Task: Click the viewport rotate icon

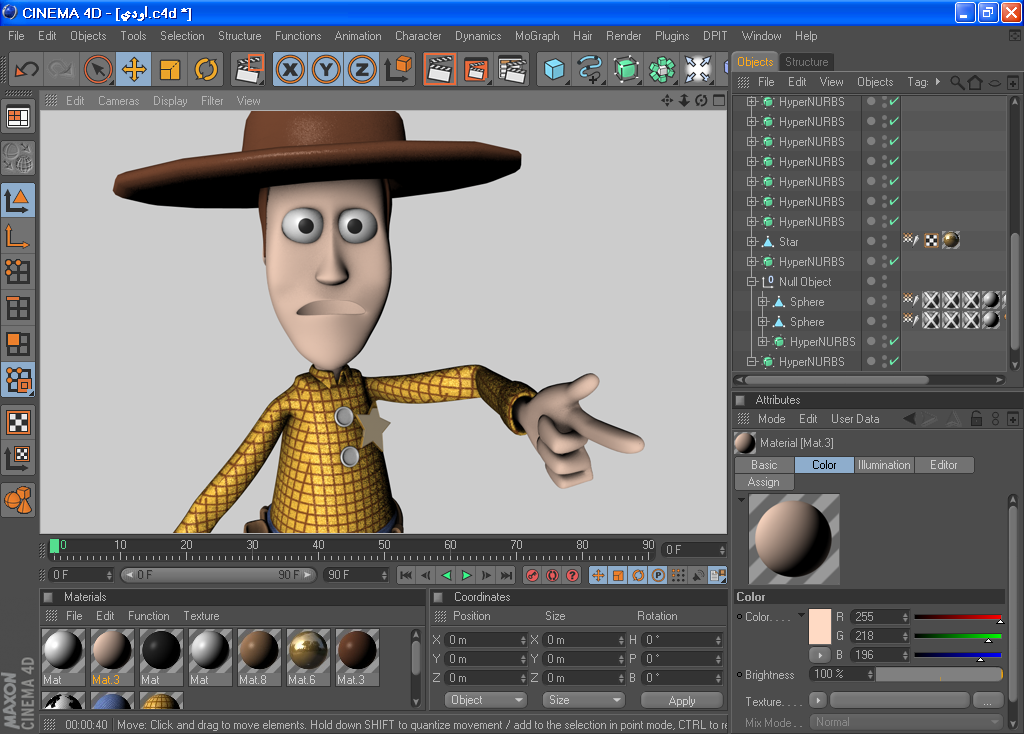Action: (701, 101)
